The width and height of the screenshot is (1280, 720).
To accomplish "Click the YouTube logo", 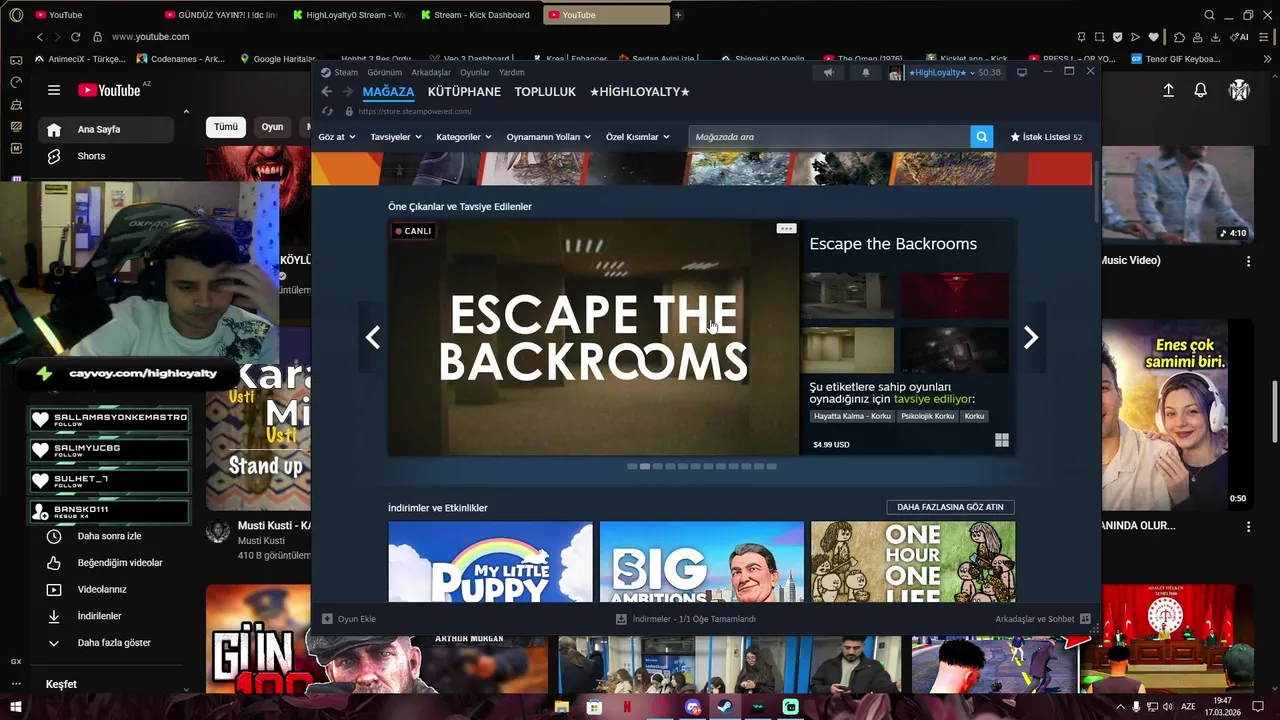I will [x=110, y=90].
